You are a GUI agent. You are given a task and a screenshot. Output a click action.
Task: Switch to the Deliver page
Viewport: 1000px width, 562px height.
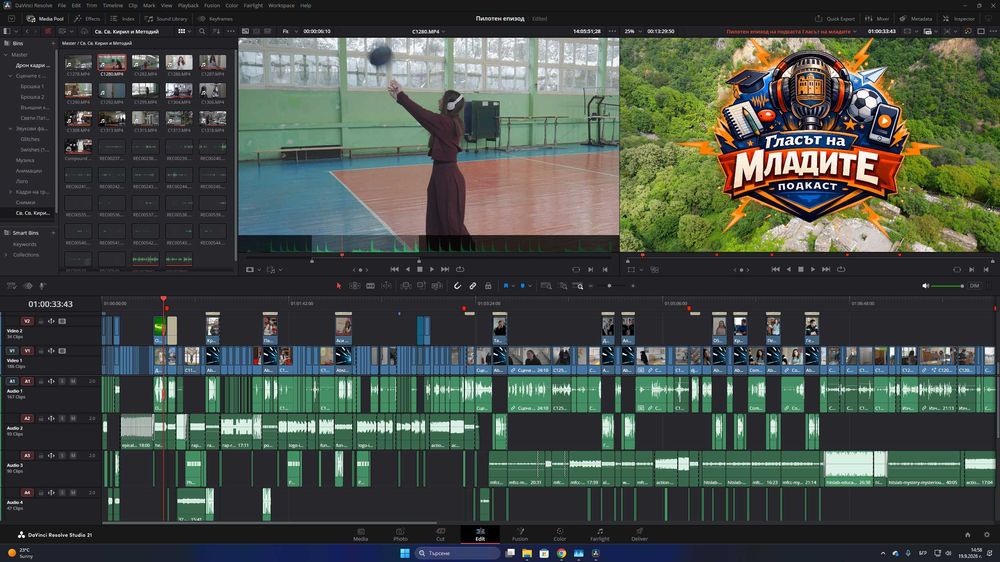pyautogui.click(x=640, y=535)
